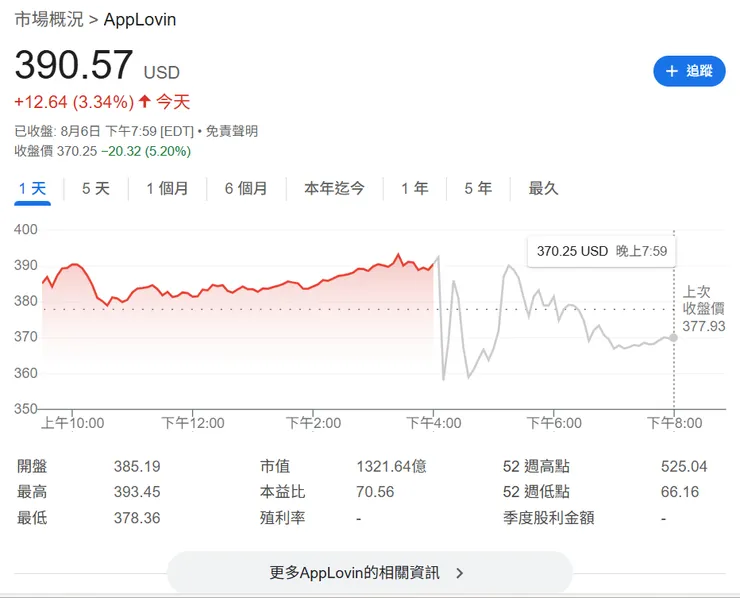The width and height of the screenshot is (740, 598).
Task: Click the 下午2:00 axis label
Action: tap(313, 423)
